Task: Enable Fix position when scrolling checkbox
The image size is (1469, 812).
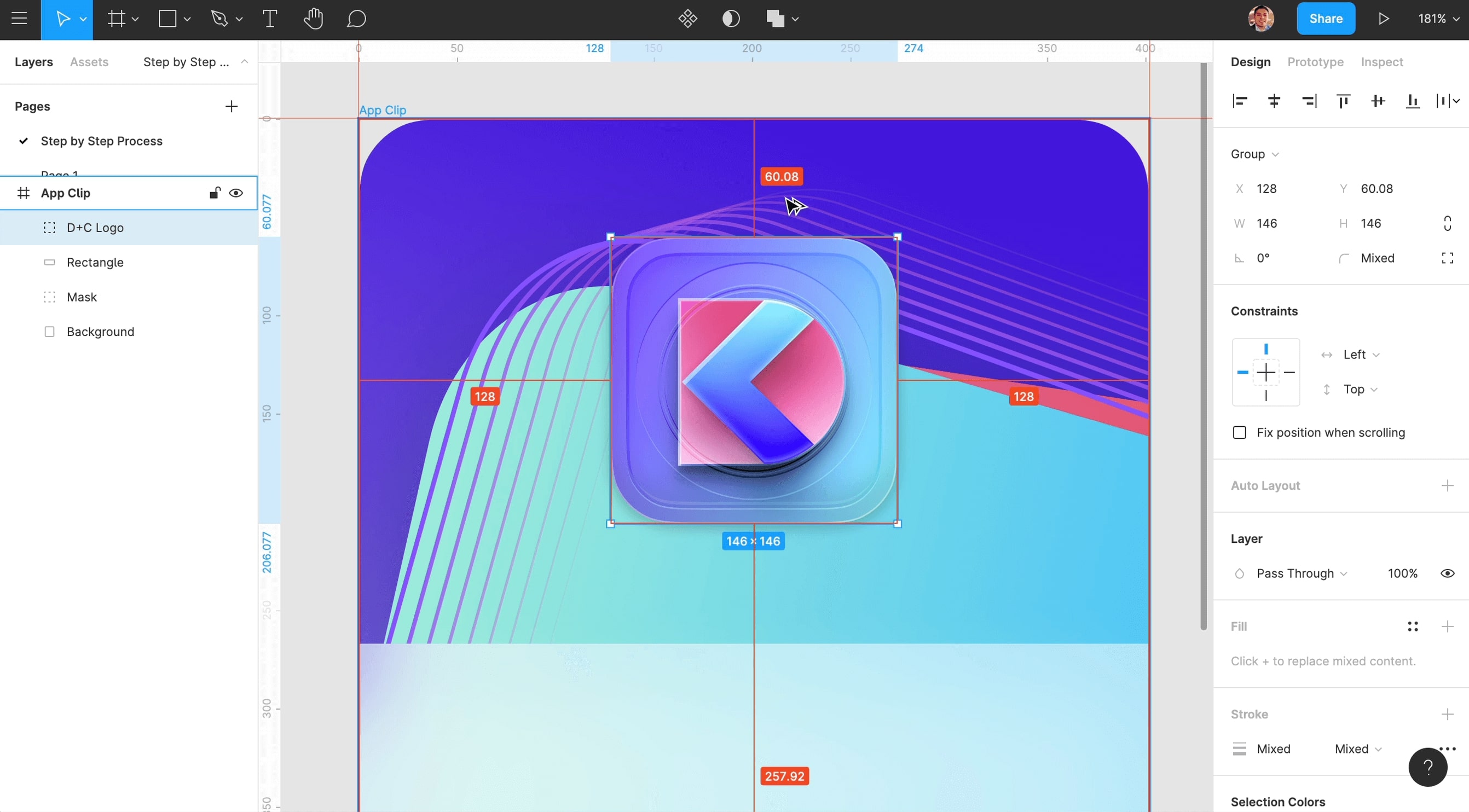Action: tap(1239, 433)
